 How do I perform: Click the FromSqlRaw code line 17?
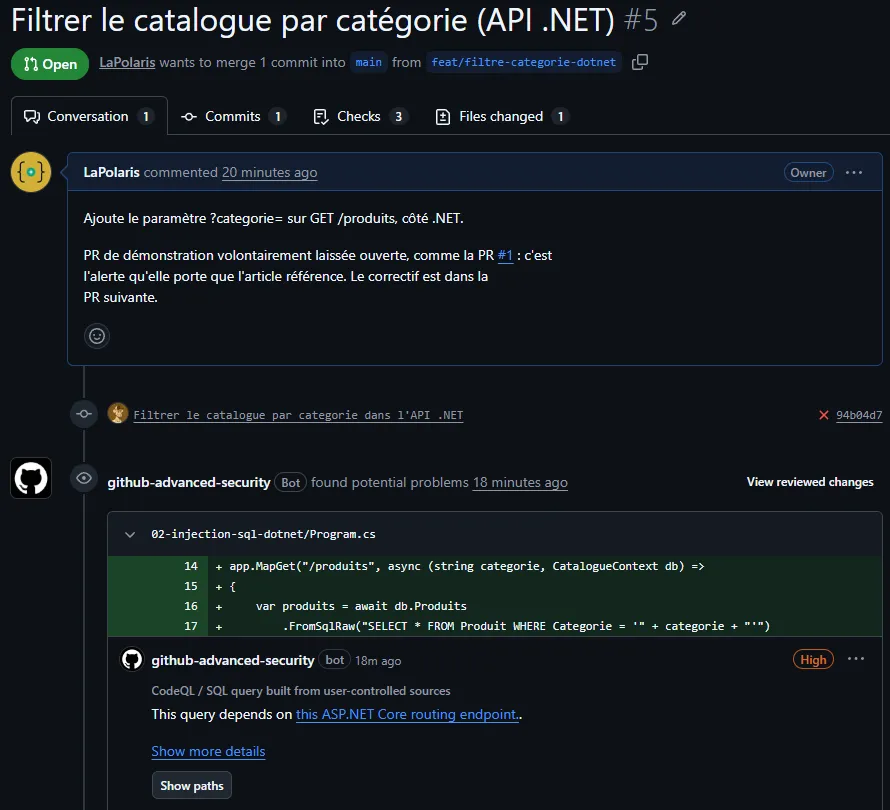[495, 626]
